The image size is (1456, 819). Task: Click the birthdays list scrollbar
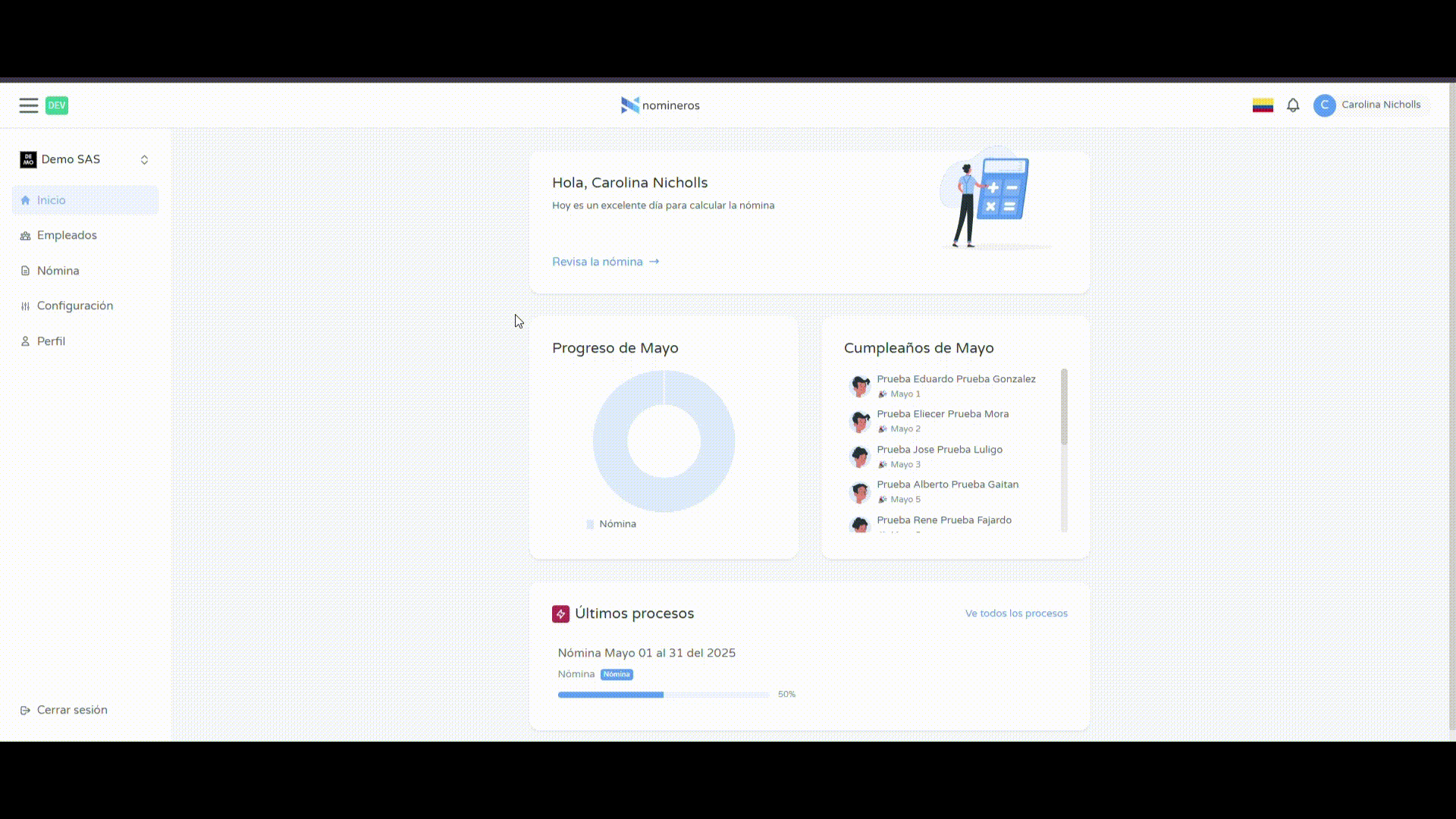(1064, 406)
